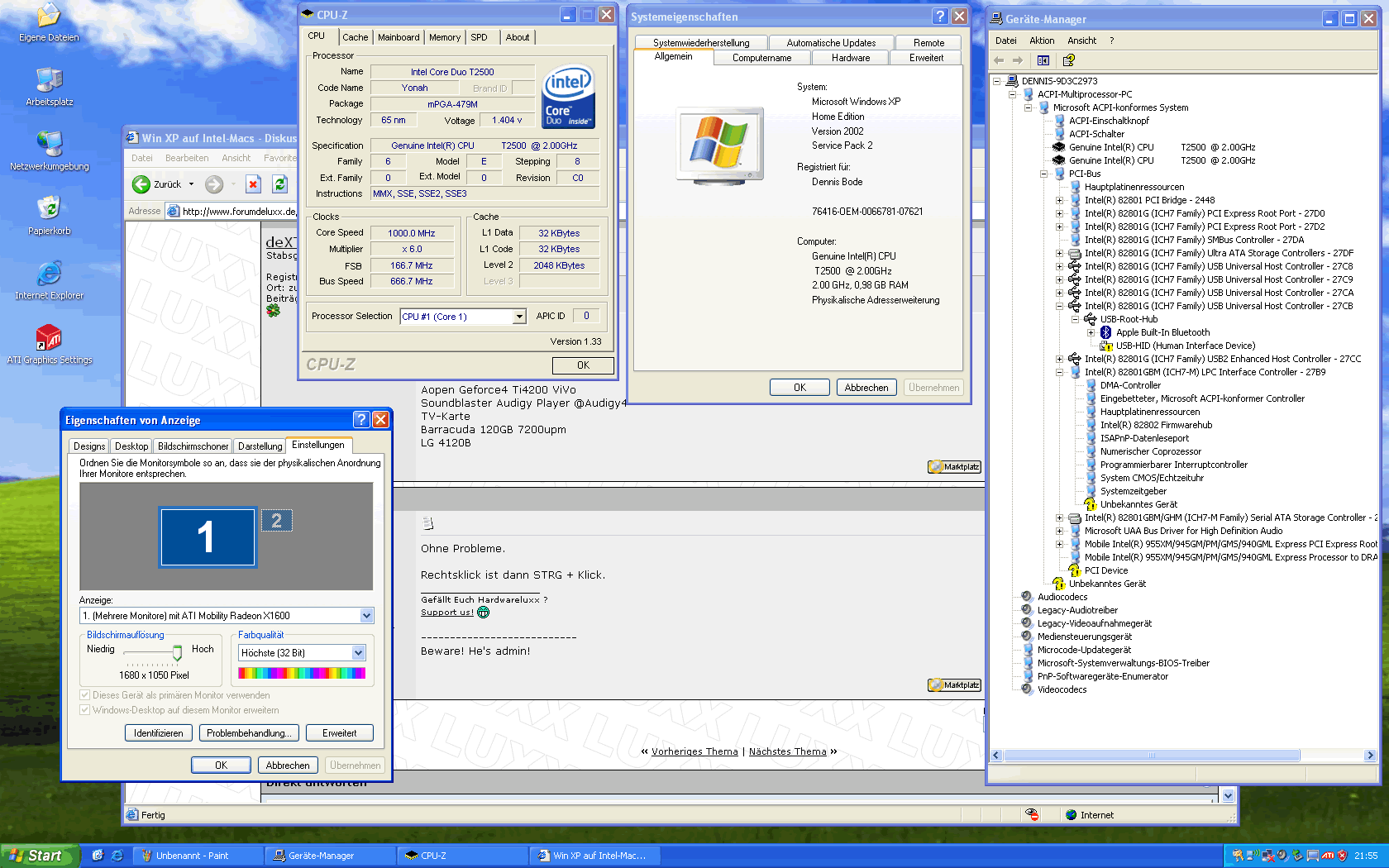Viewport: 1389px width, 868px height.
Task: Click show desktop quick launch icon
Action: coord(98,856)
